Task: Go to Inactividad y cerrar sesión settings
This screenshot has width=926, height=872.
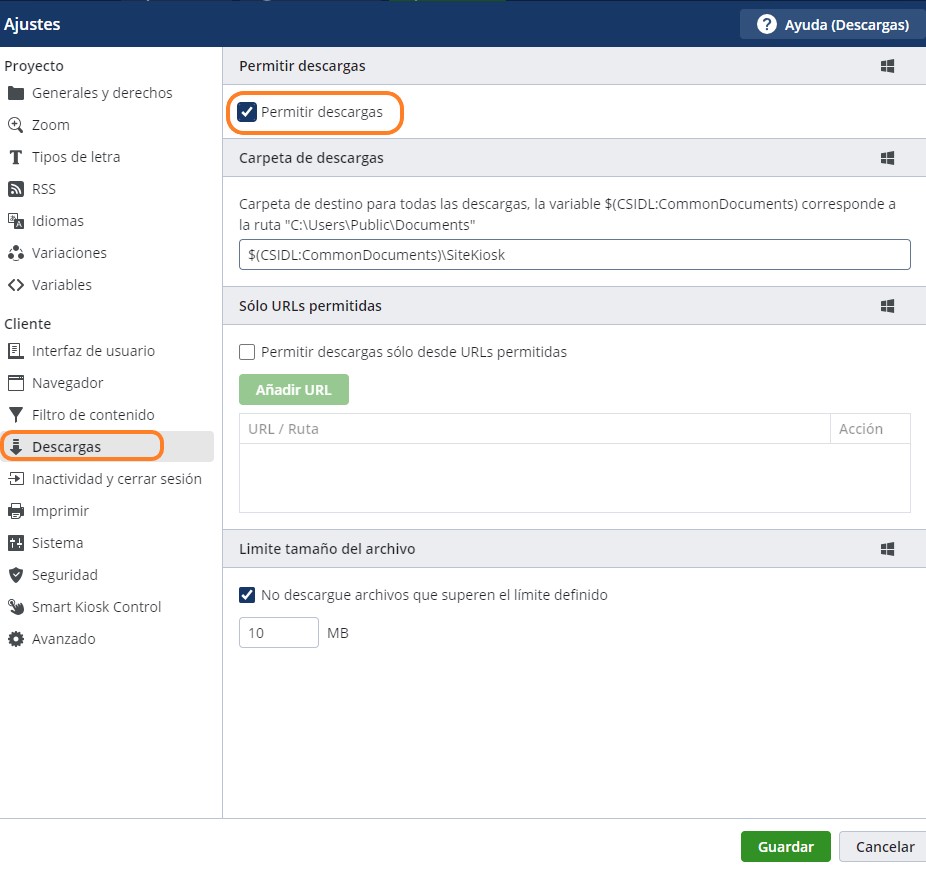Action: point(116,479)
